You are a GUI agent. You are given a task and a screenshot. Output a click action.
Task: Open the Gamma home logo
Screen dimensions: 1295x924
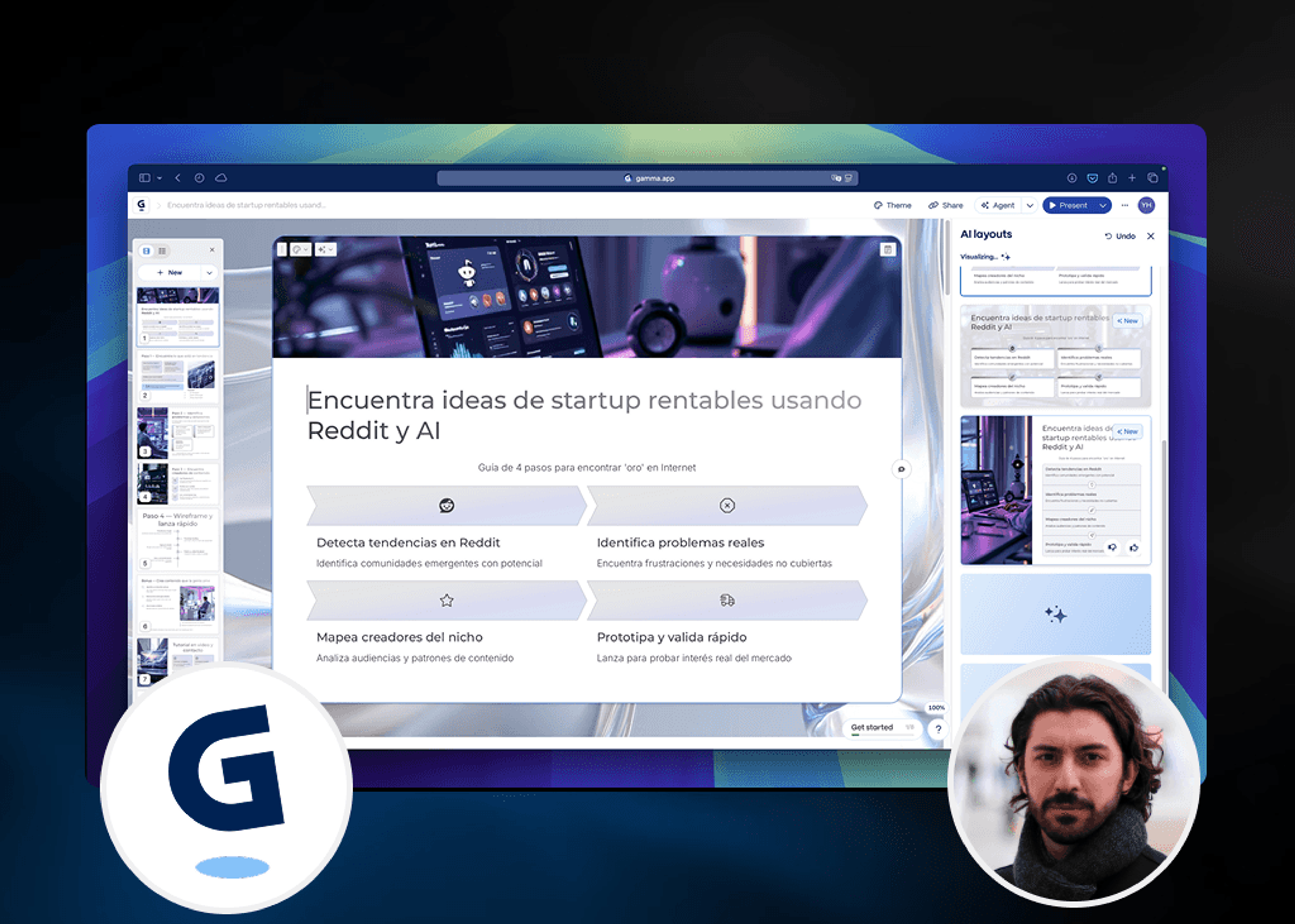[x=141, y=205]
